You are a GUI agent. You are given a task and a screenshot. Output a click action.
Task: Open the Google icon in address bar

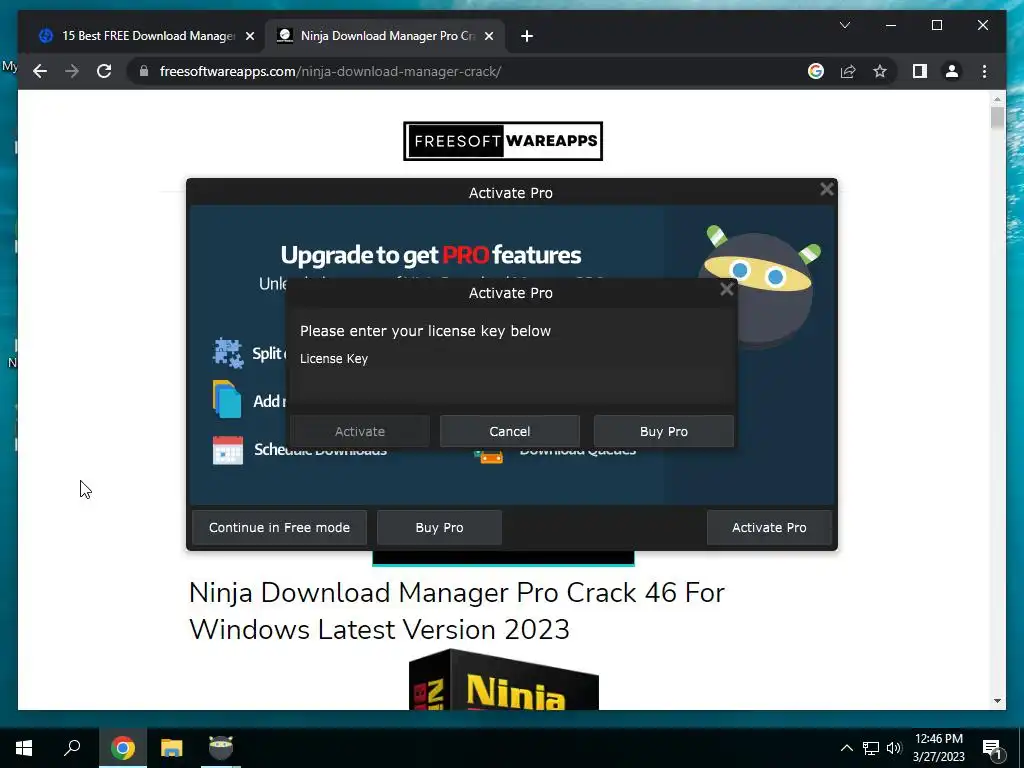click(x=816, y=71)
